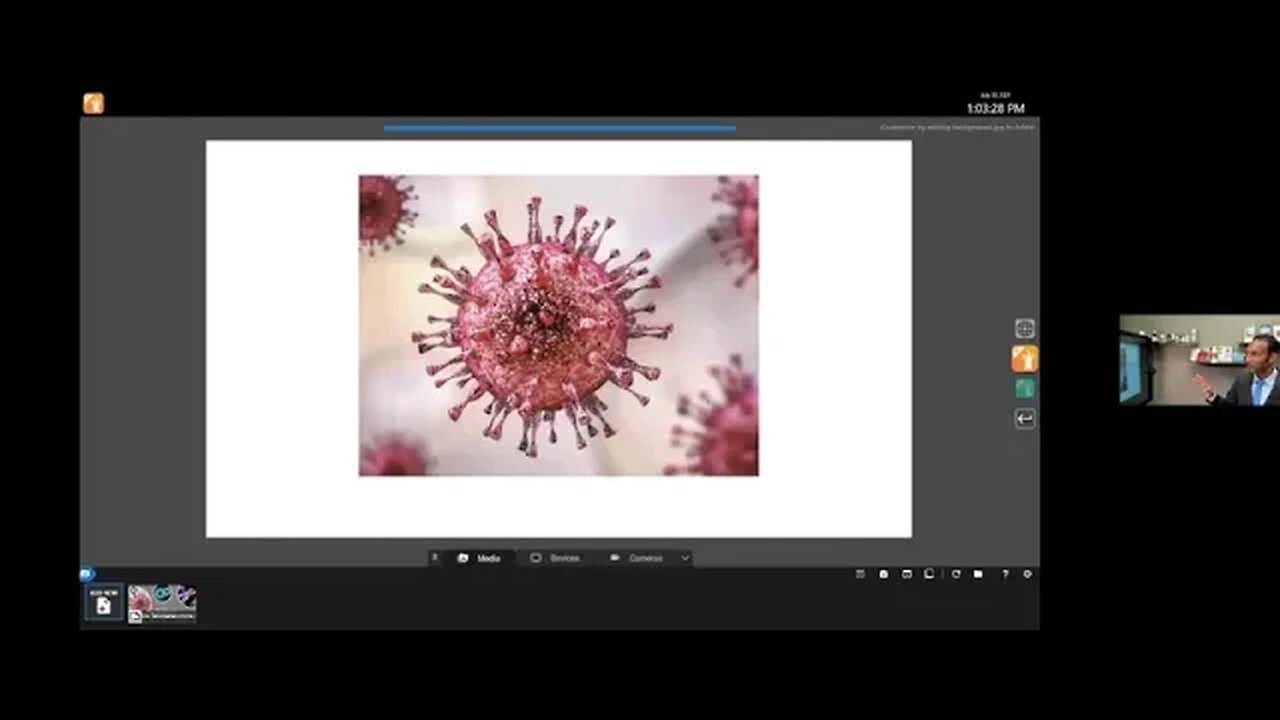Click the orange touch app icon at top left
The height and width of the screenshot is (720, 1280).
(93, 103)
